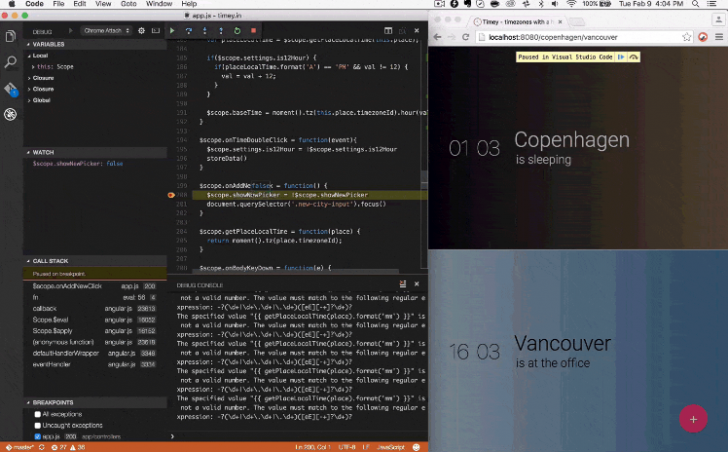Open macOS Spotlight search
Image resolution: width=728 pixels, height=452 pixels.
696,4
